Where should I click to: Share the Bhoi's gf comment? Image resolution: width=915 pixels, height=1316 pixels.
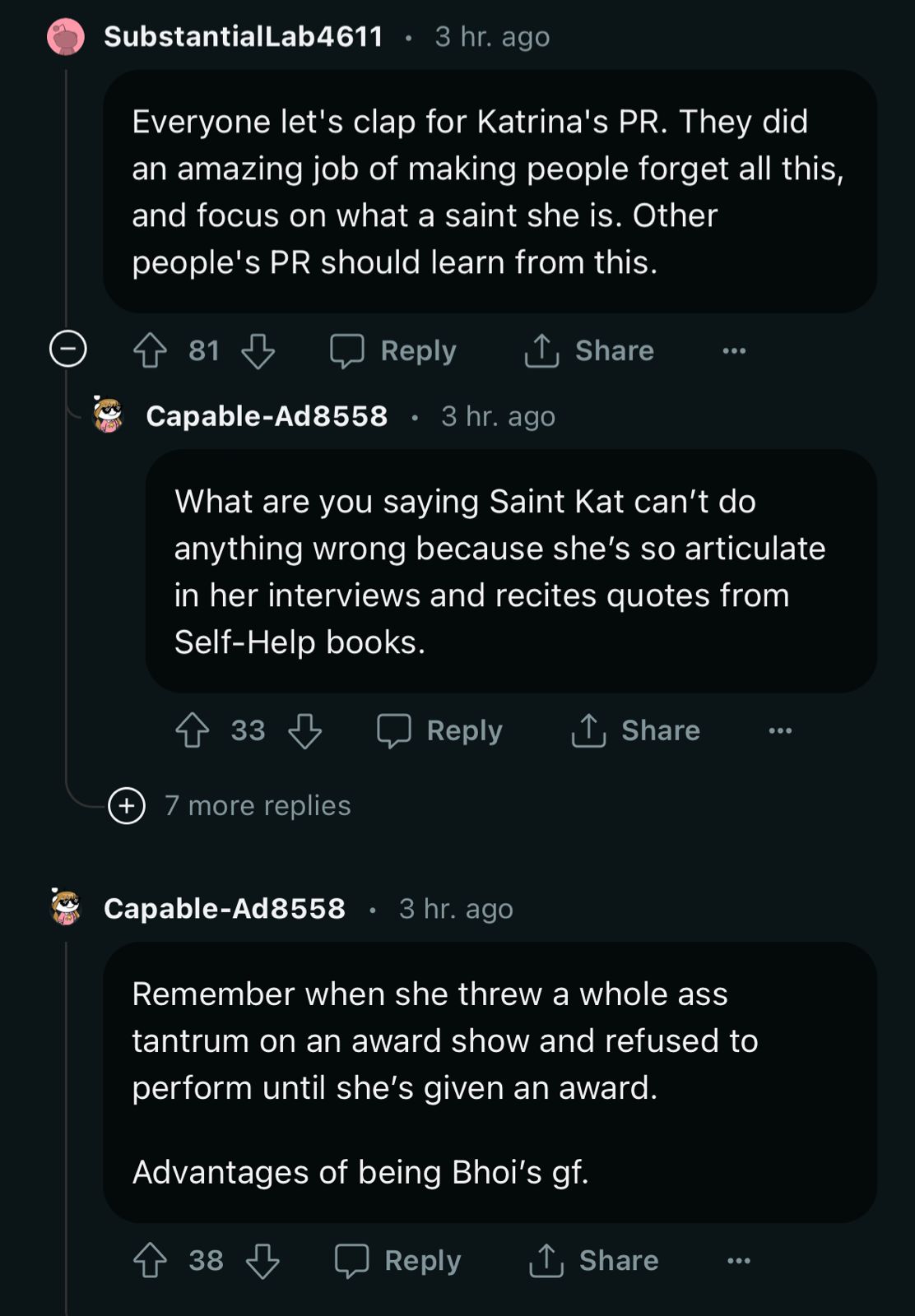tap(593, 1260)
